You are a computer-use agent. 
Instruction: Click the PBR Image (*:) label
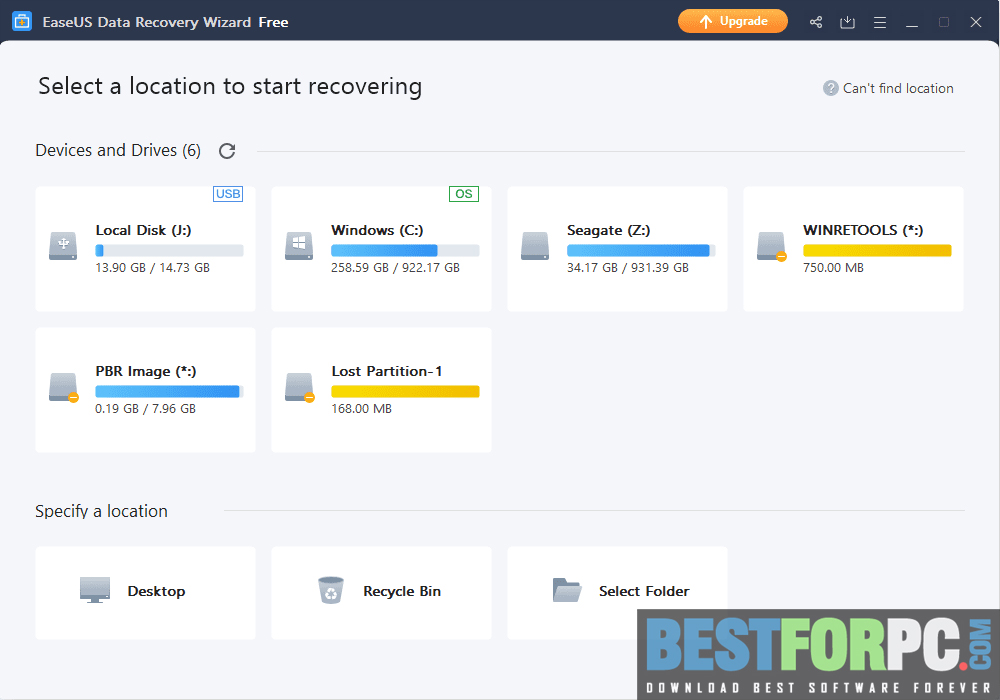coord(145,371)
